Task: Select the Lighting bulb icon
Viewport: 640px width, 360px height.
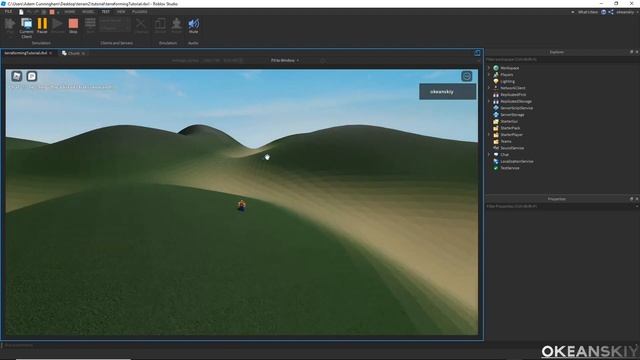Action: 496,81
